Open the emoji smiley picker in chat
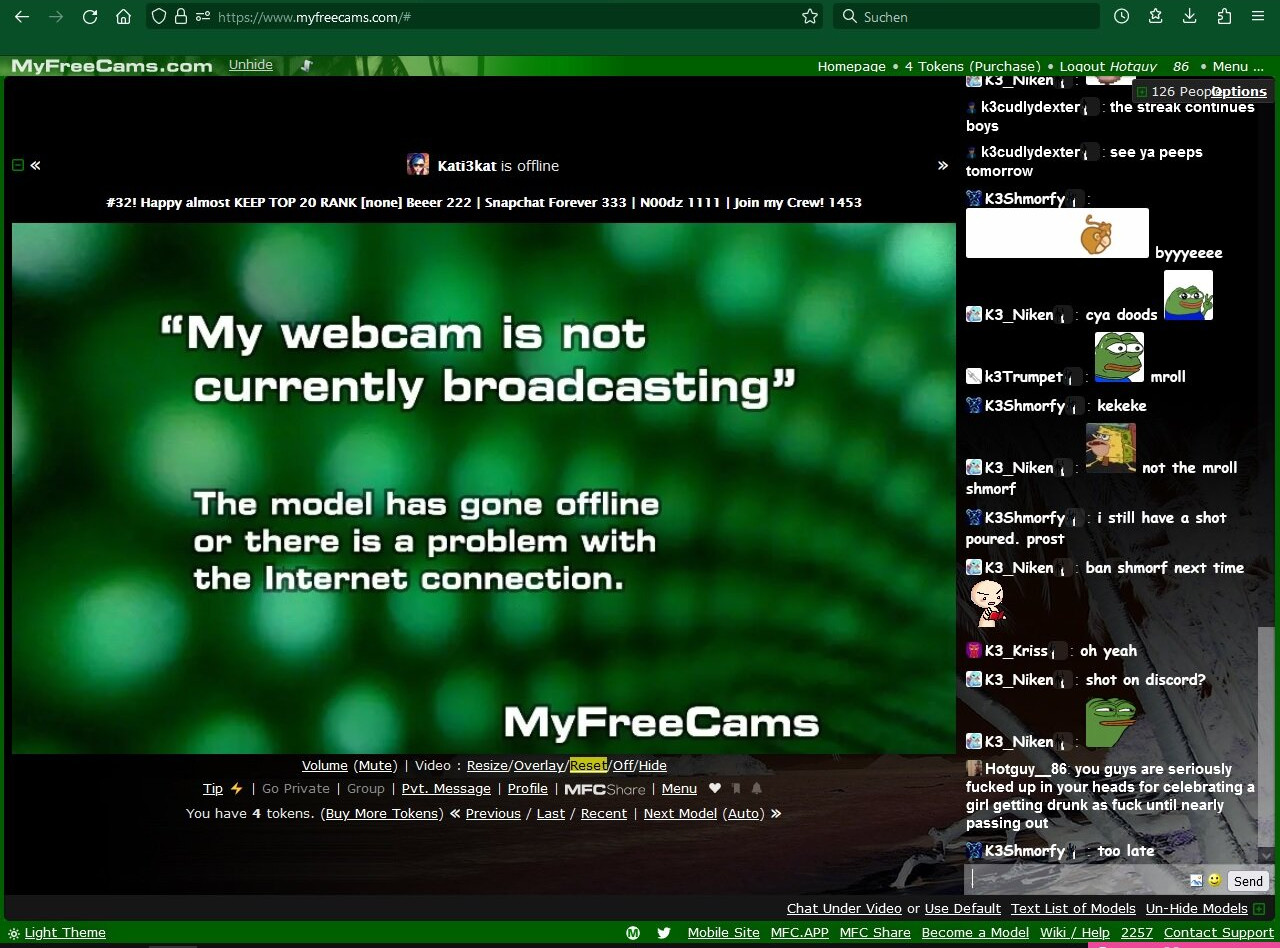Screen dimensions: 1280x948 click(x=1215, y=880)
